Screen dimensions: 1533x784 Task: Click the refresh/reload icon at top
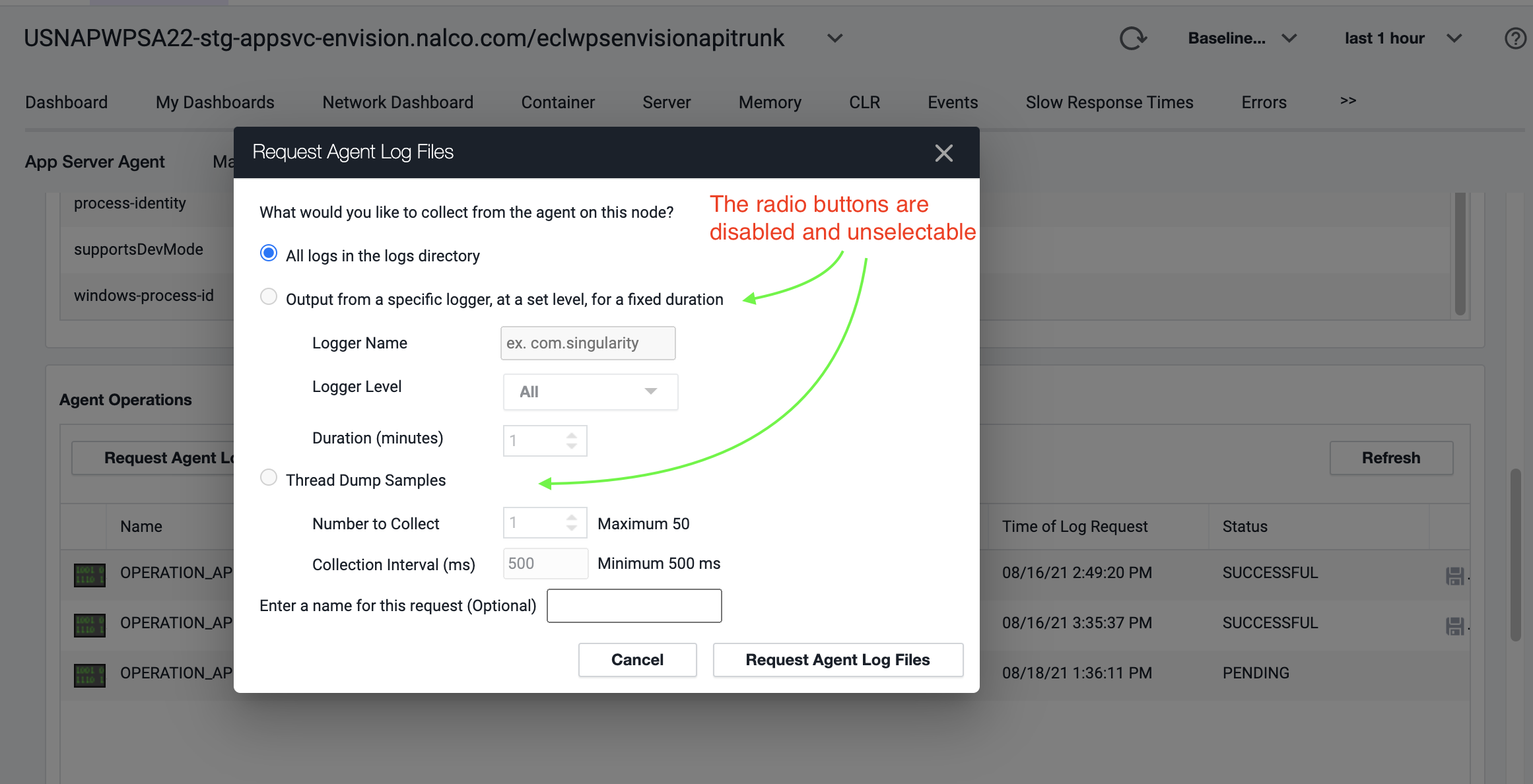pyautogui.click(x=1133, y=37)
